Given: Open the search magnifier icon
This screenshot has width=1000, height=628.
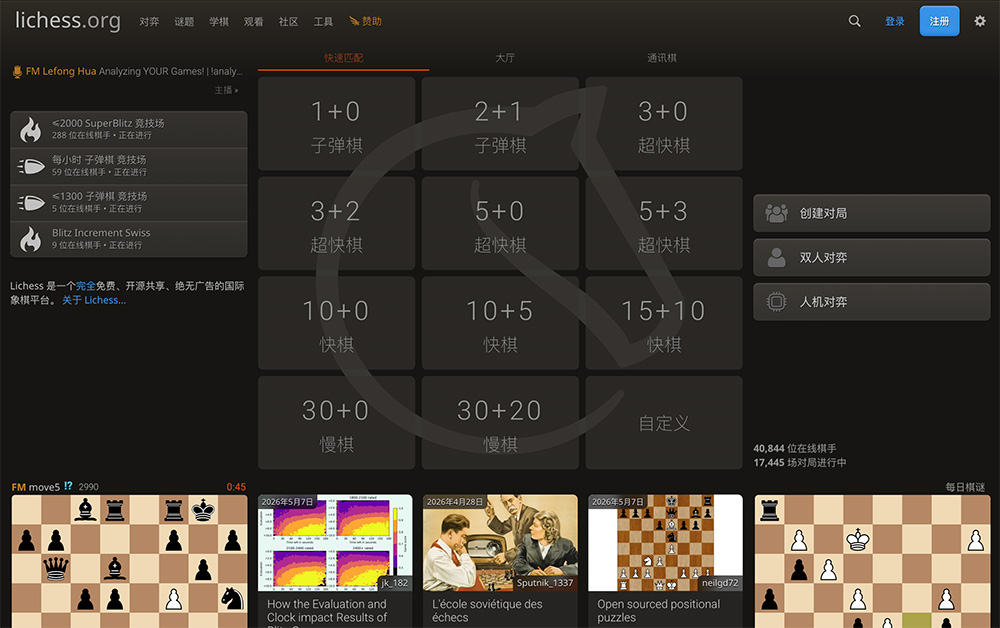Looking at the screenshot, I should [854, 21].
